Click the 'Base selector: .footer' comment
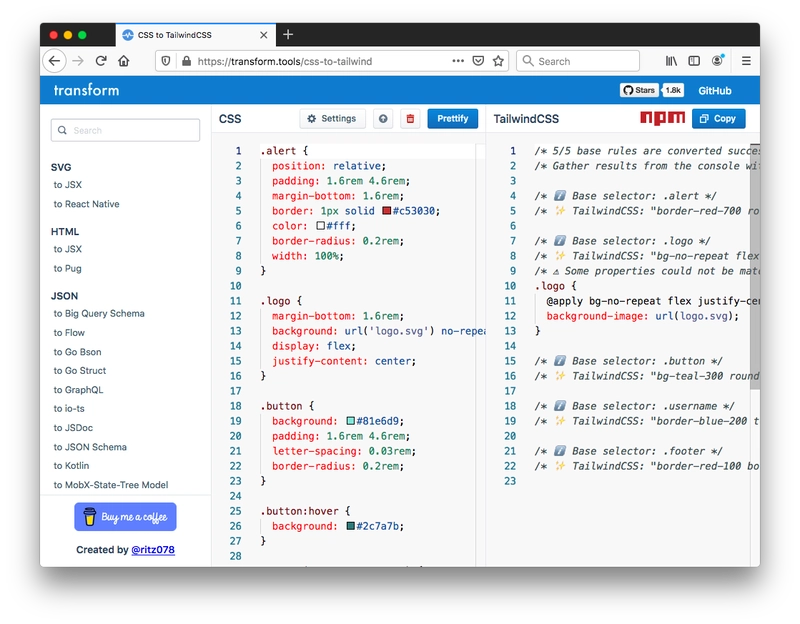The image size is (800, 624). [x=629, y=451]
